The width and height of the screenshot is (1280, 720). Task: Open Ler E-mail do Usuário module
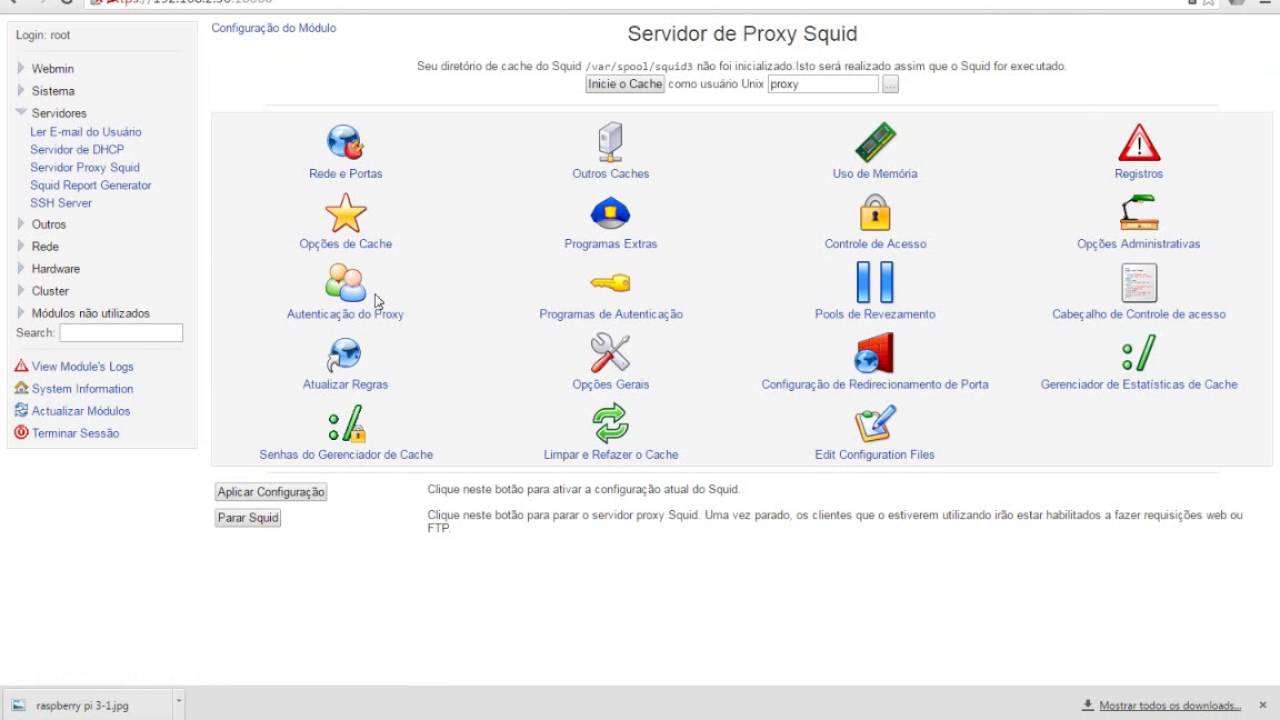[x=86, y=132]
